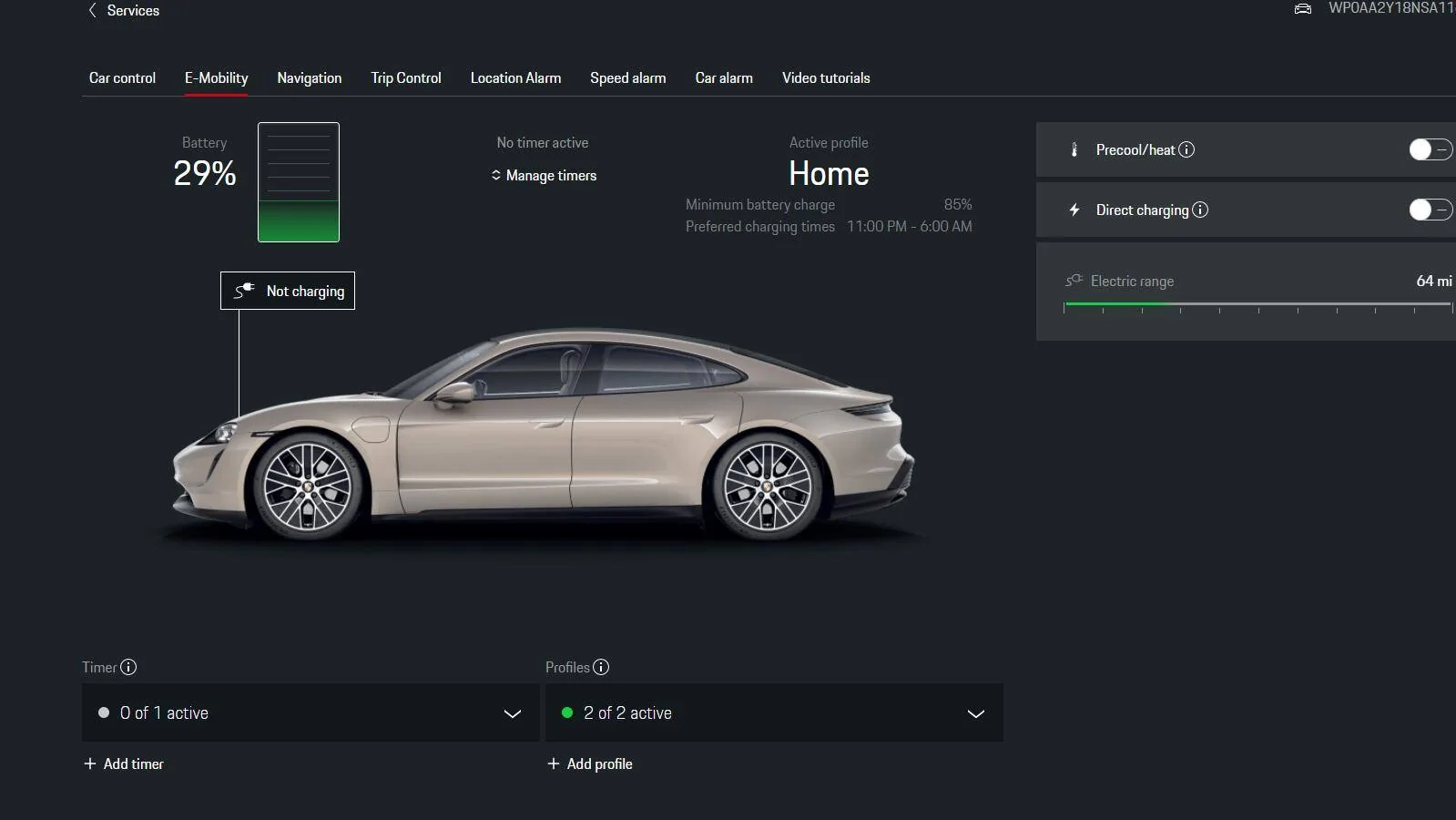Open the Car alarm tab
The image size is (1456, 820).
(724, 78)
